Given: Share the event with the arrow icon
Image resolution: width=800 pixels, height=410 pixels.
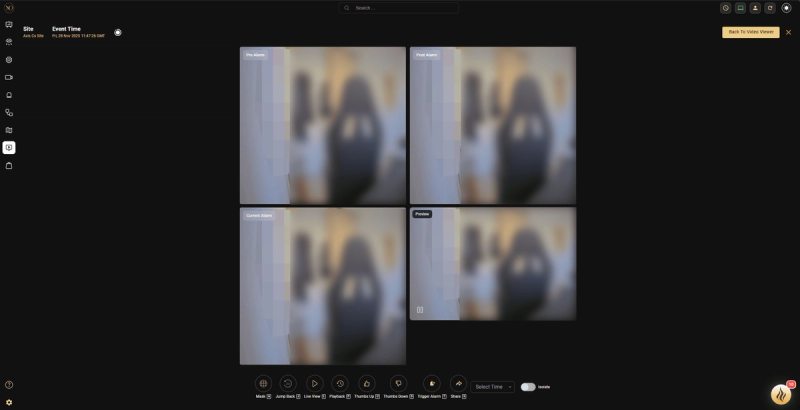Looking at the screenshot, I should click(x=458, y=383).
